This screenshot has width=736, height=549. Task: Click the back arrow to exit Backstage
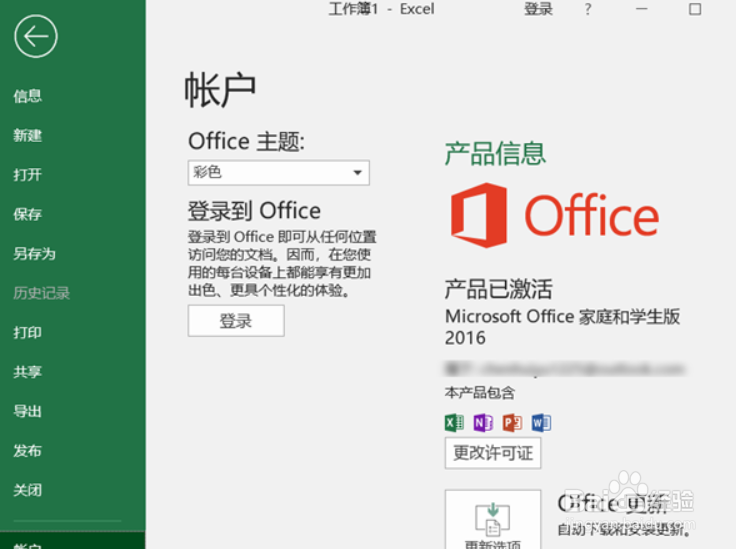point(36,36)
